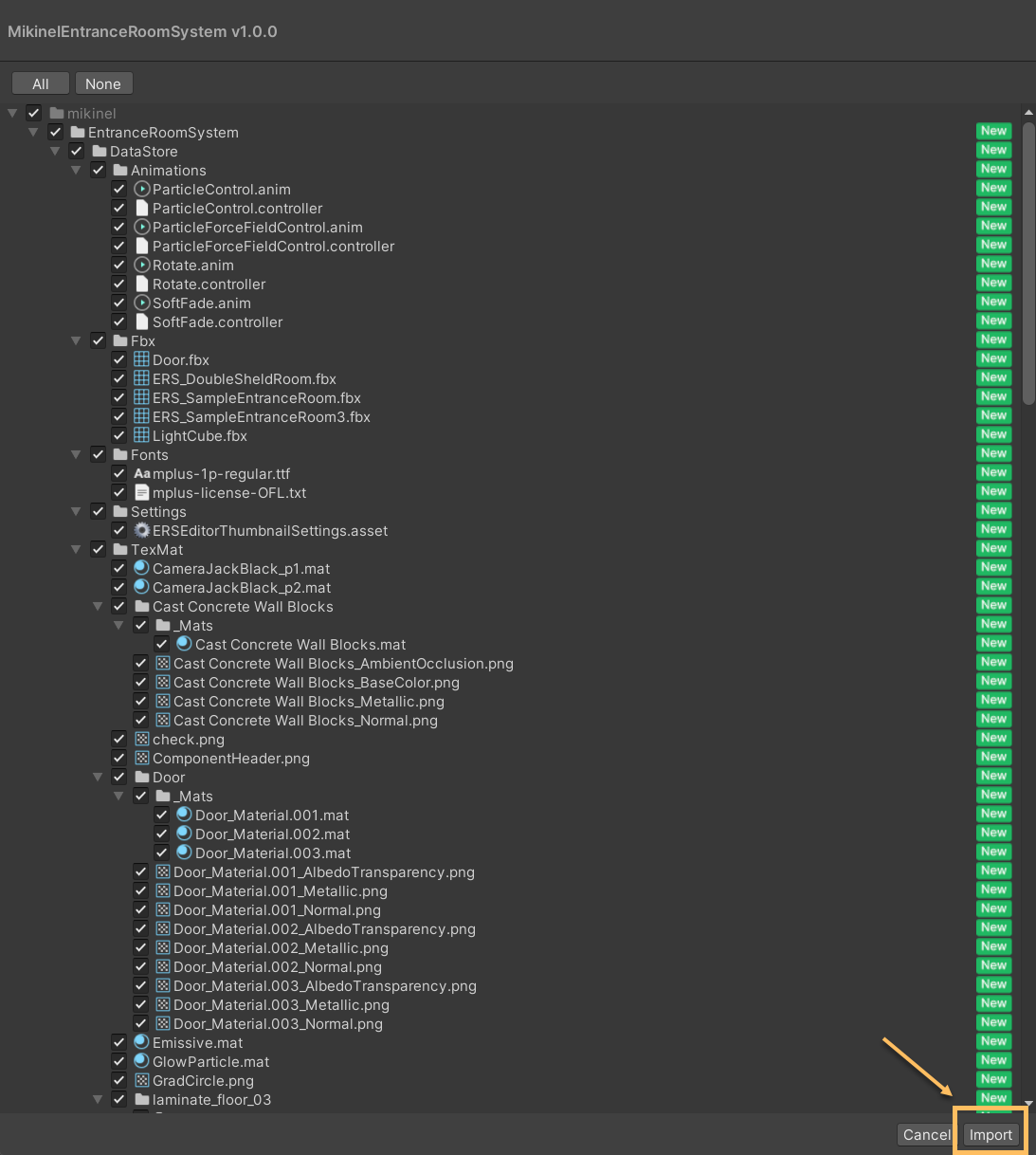Uncheck the SoftFade.anim checkbox
Image resolution: width=1036 pixels, height=1155 pixels.
pyautogui.click(x=118, y=302)
